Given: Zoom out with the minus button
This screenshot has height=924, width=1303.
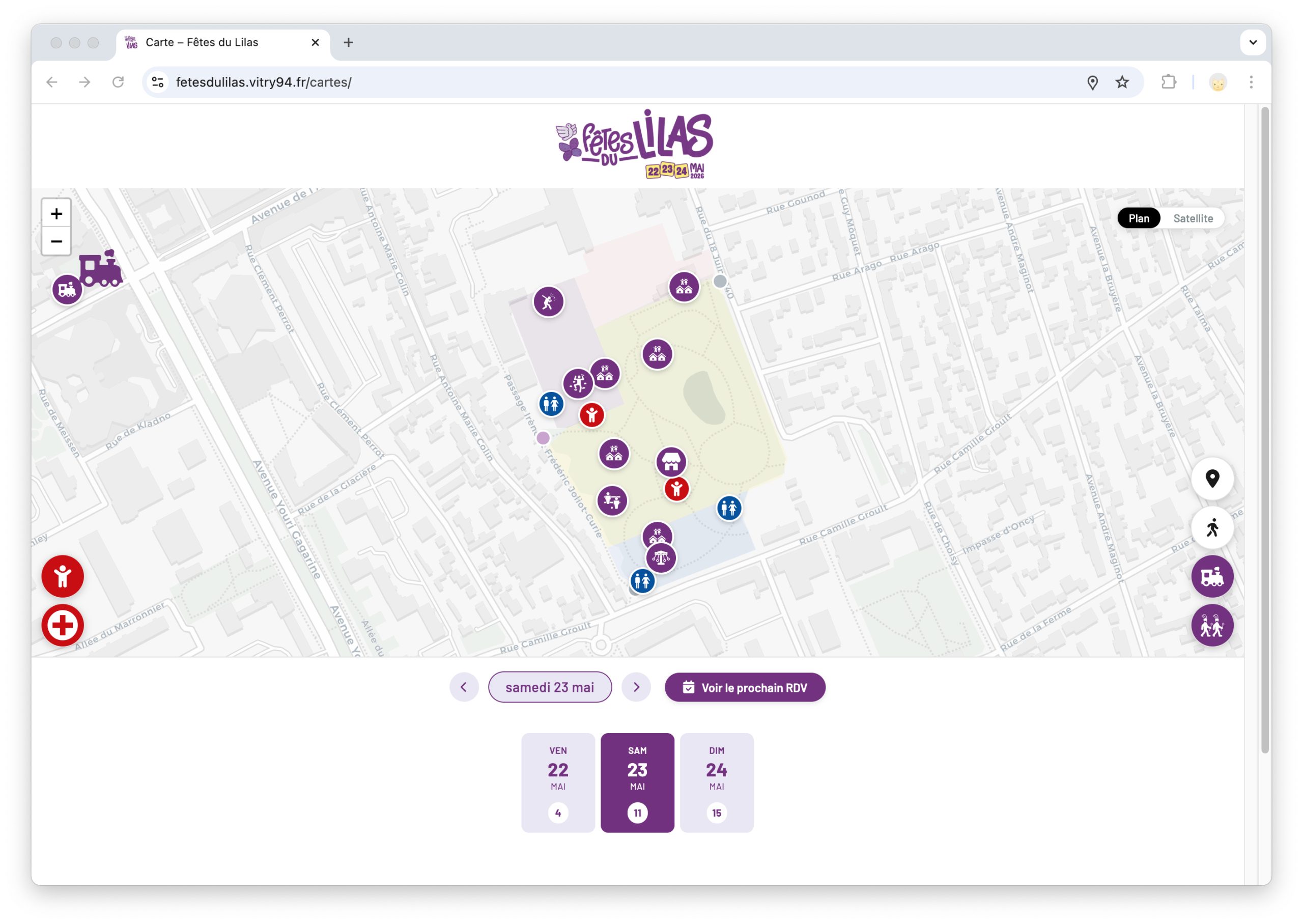Looking at the screenshot, I should coord(56,241).
